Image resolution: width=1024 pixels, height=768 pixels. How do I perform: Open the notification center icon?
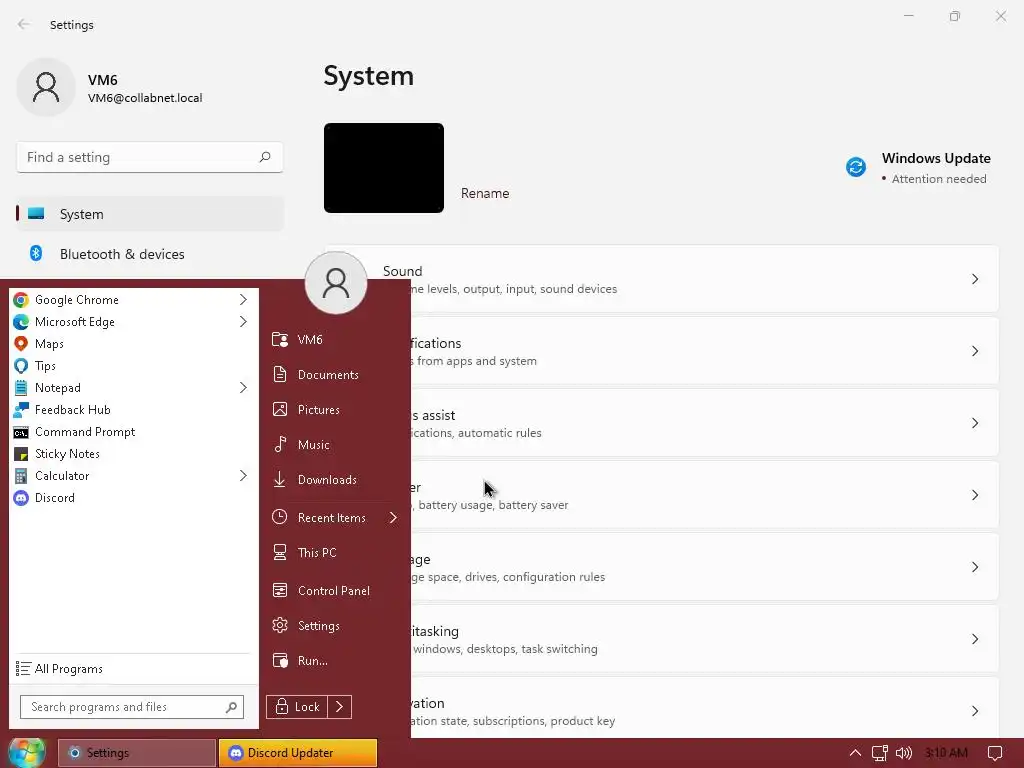(995, 754)
